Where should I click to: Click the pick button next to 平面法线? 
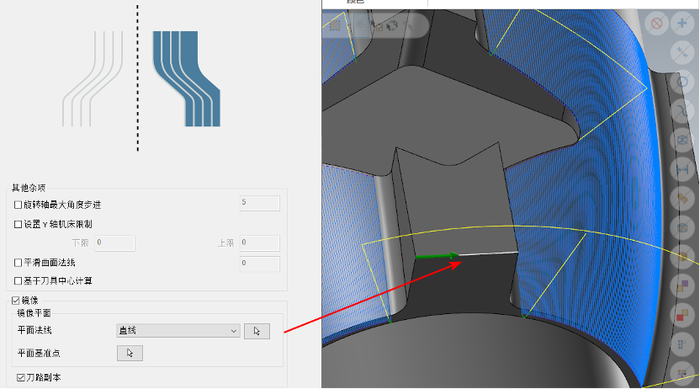(x=257, y=331)
